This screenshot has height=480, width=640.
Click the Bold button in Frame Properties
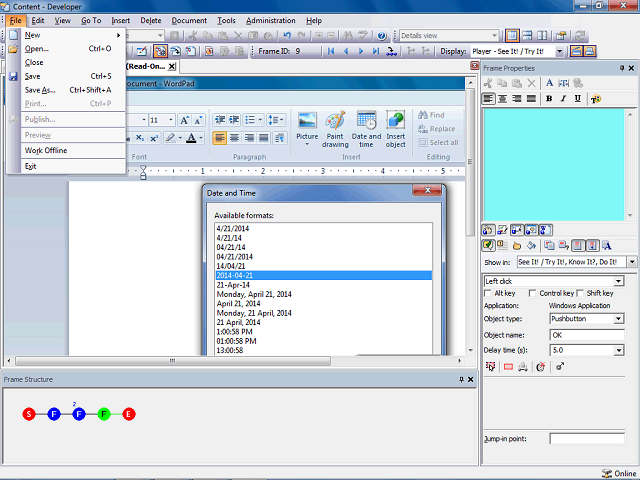pyautogui.click(x=549, y=99)
